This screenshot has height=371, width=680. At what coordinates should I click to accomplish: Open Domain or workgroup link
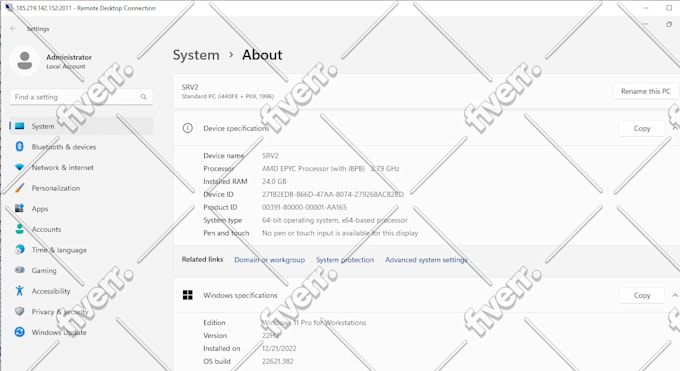click(x=269, y=259)
